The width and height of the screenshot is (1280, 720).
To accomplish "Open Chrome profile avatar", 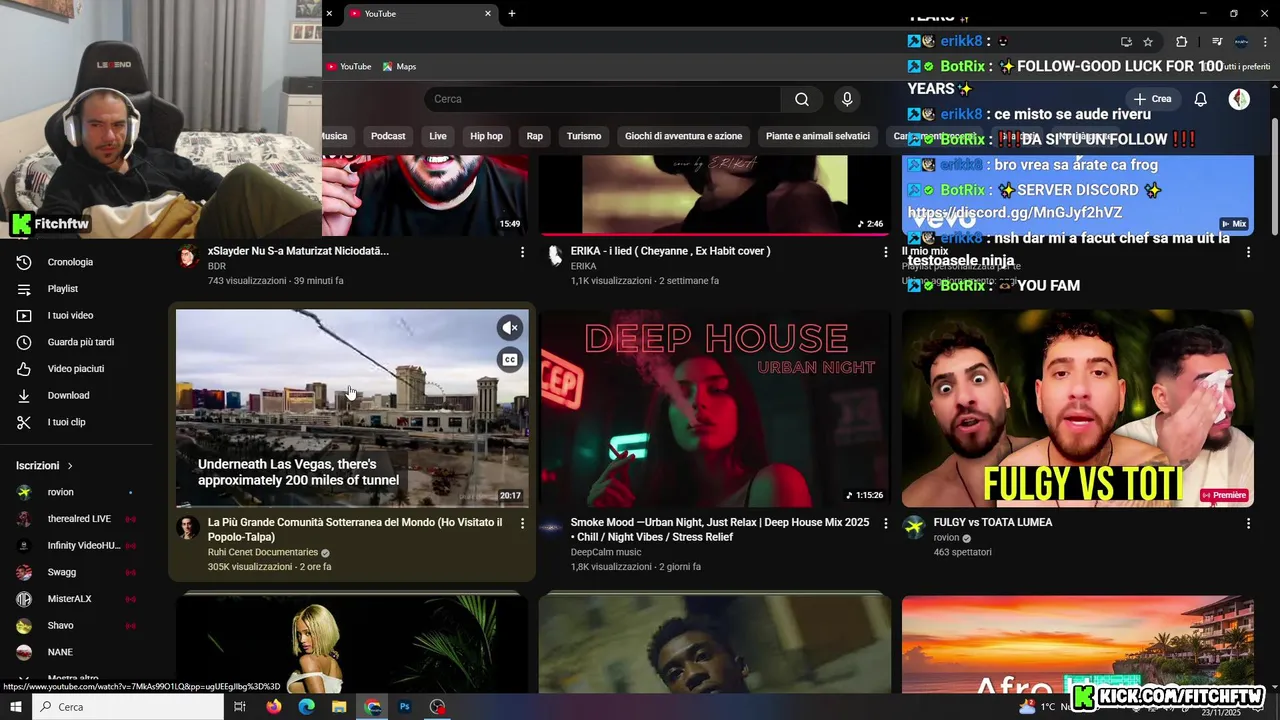I will (x=1241, y=42).
